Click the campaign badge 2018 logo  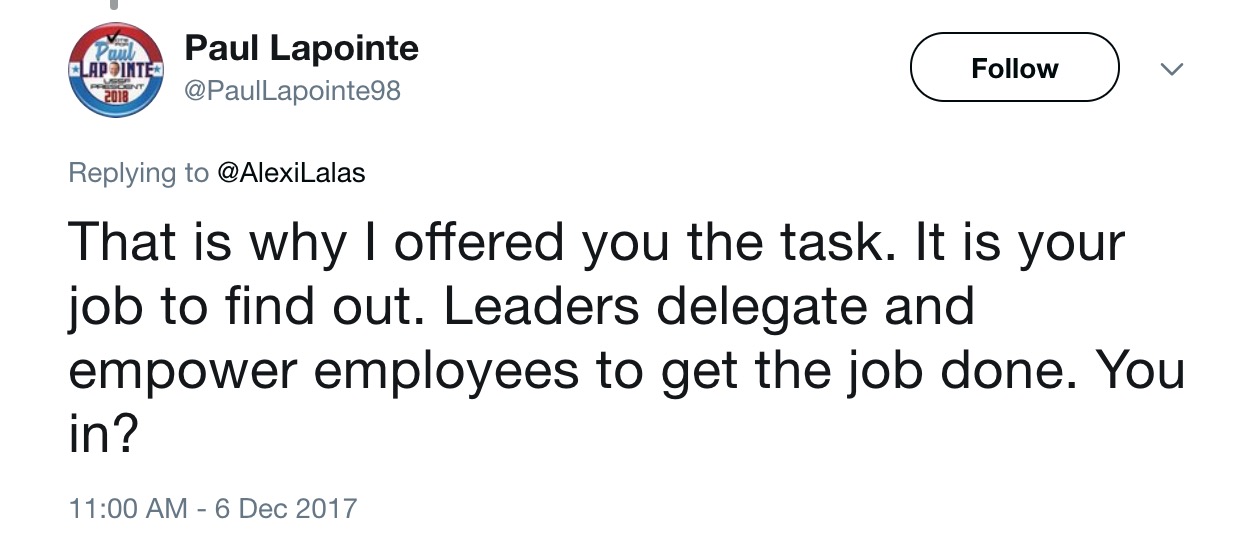(117, 70)
